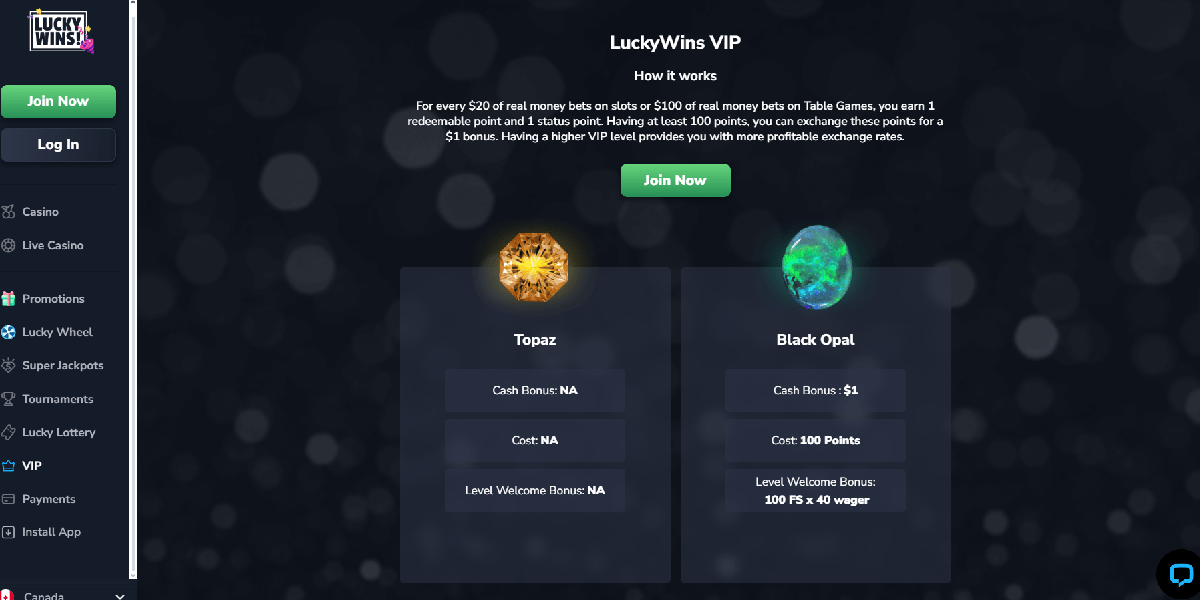Click the Log In button

(58, 144)
